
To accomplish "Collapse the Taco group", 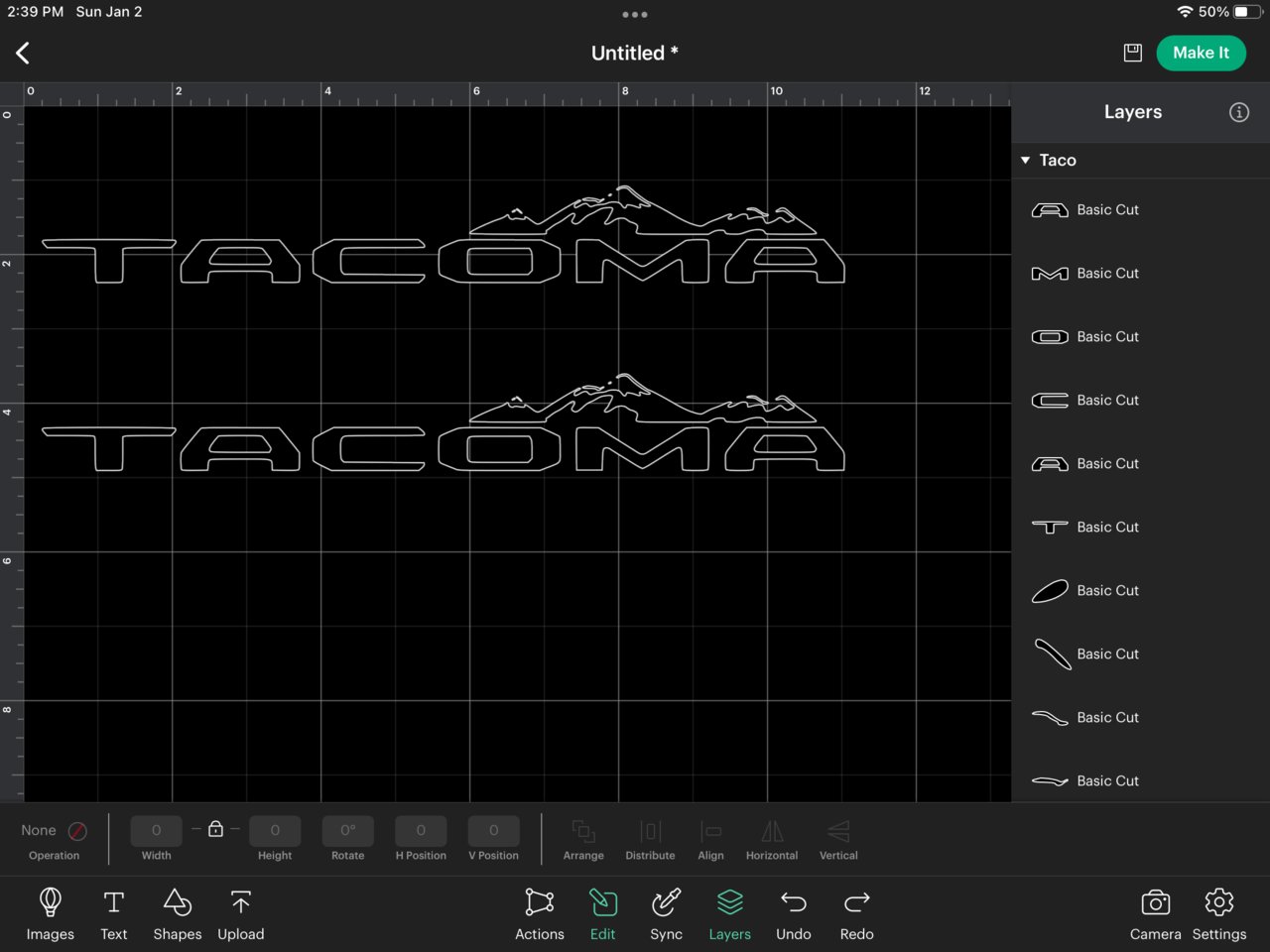I will (1026, 160).
